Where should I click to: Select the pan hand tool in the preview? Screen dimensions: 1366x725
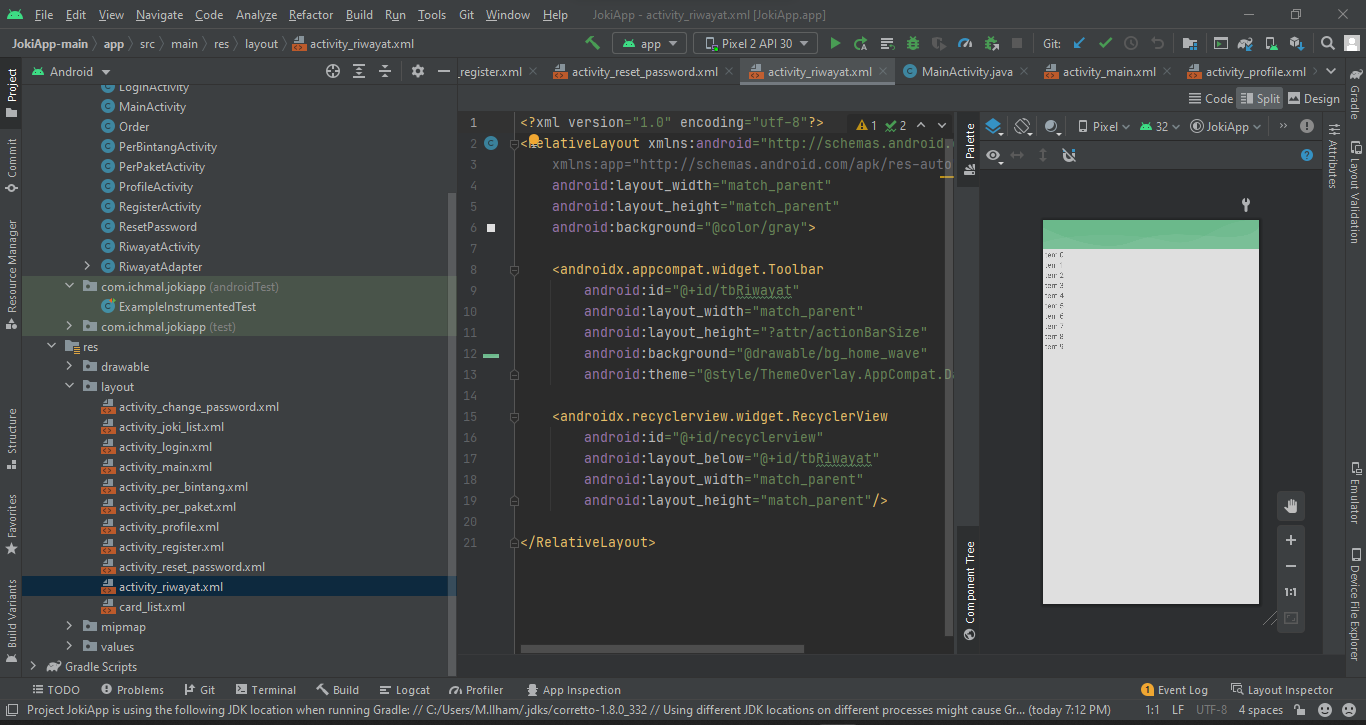1291,506
